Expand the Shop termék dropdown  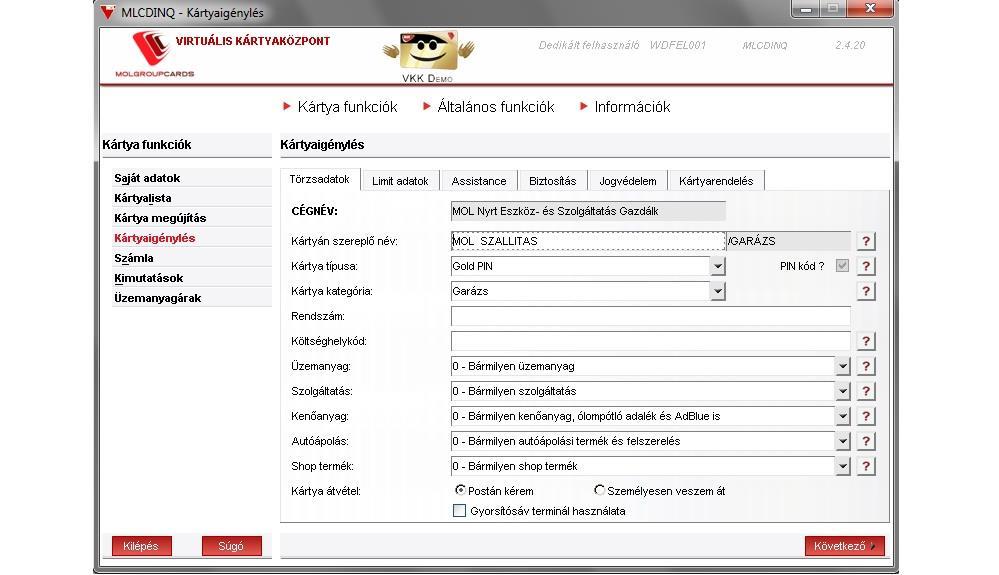842,466
